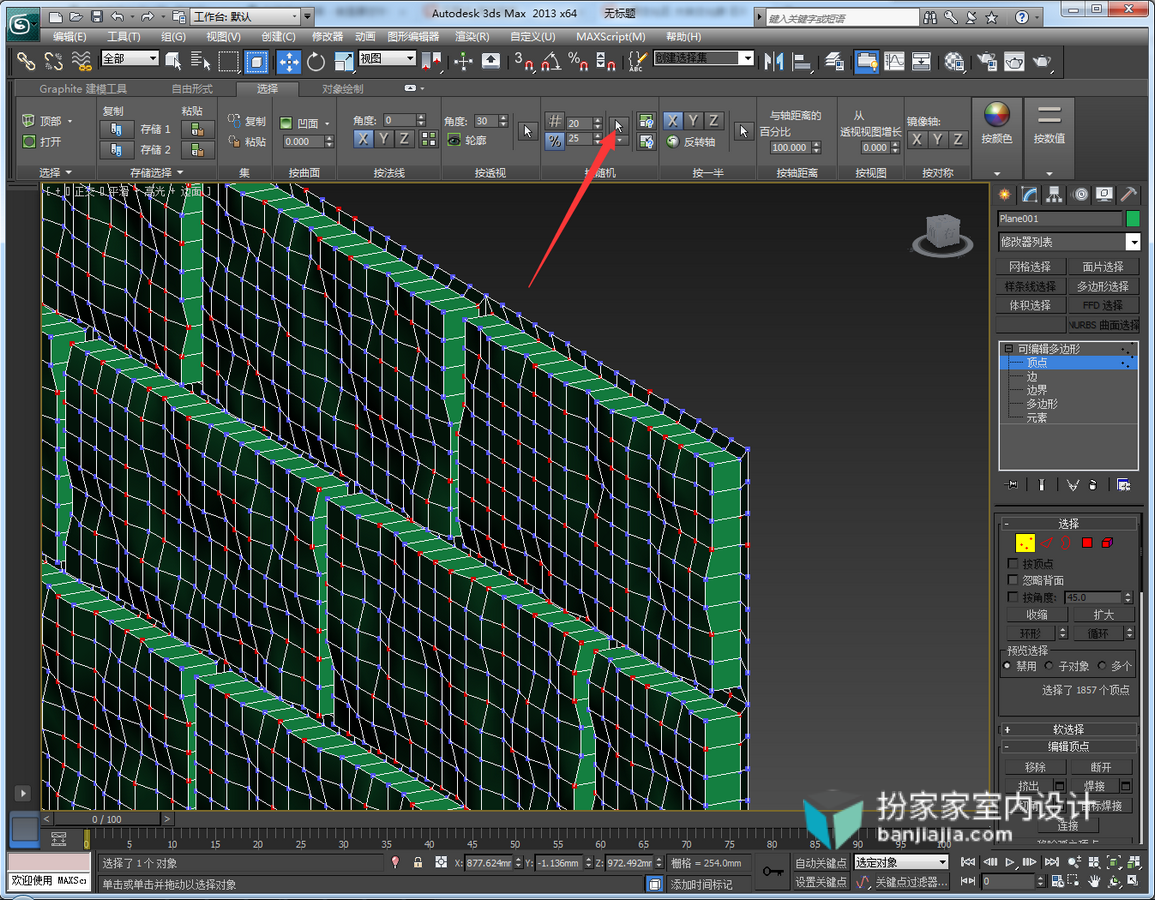1155x900 pixels.
Task: Activate the Select Object tool
Action: click(173, 61)
